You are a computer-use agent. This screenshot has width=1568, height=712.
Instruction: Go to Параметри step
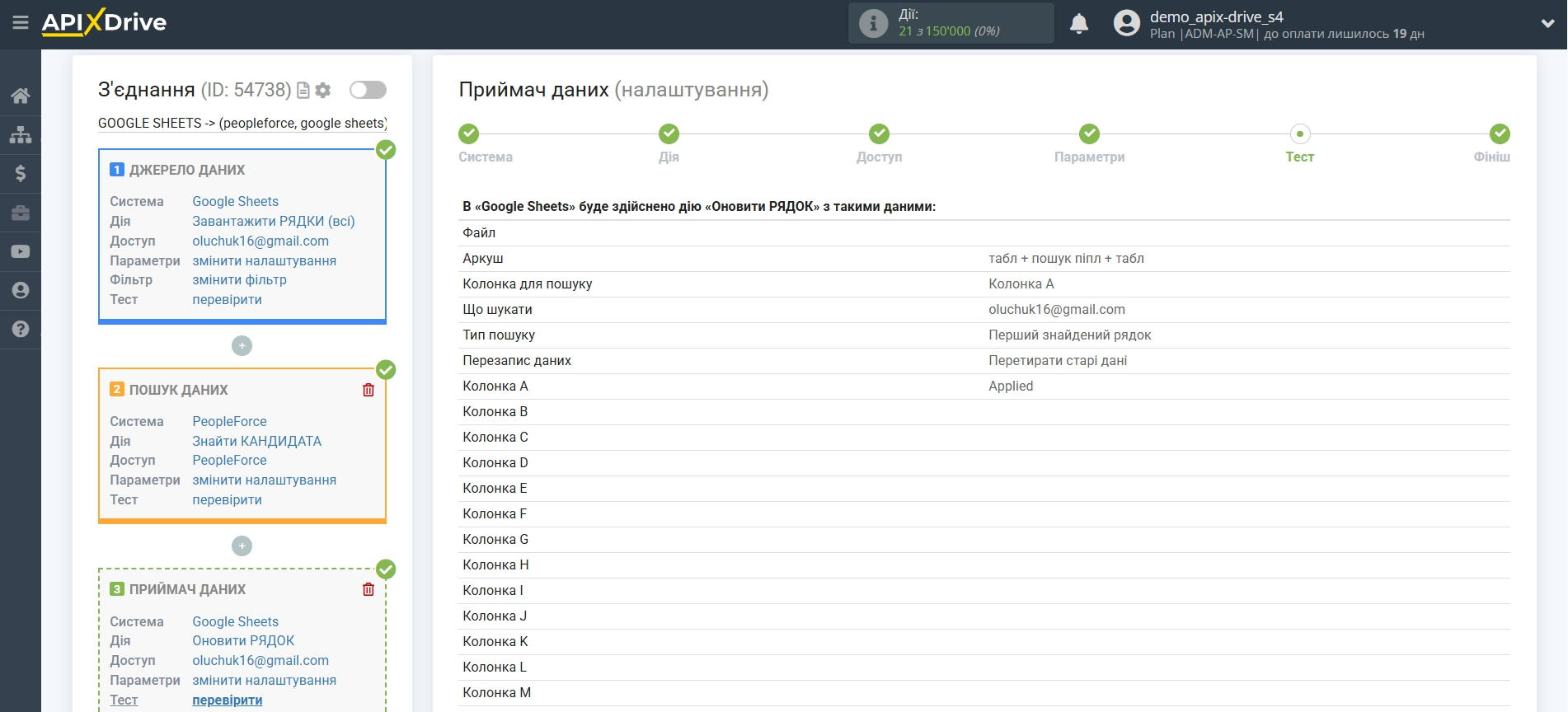(x=1089, y=133)
